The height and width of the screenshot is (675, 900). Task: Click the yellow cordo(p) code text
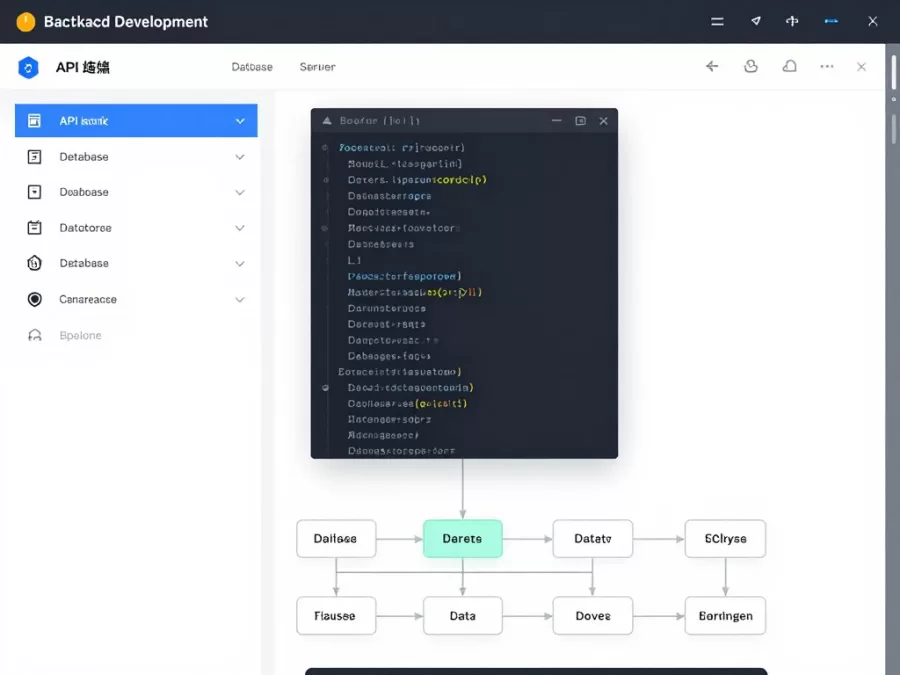point(460,180)
